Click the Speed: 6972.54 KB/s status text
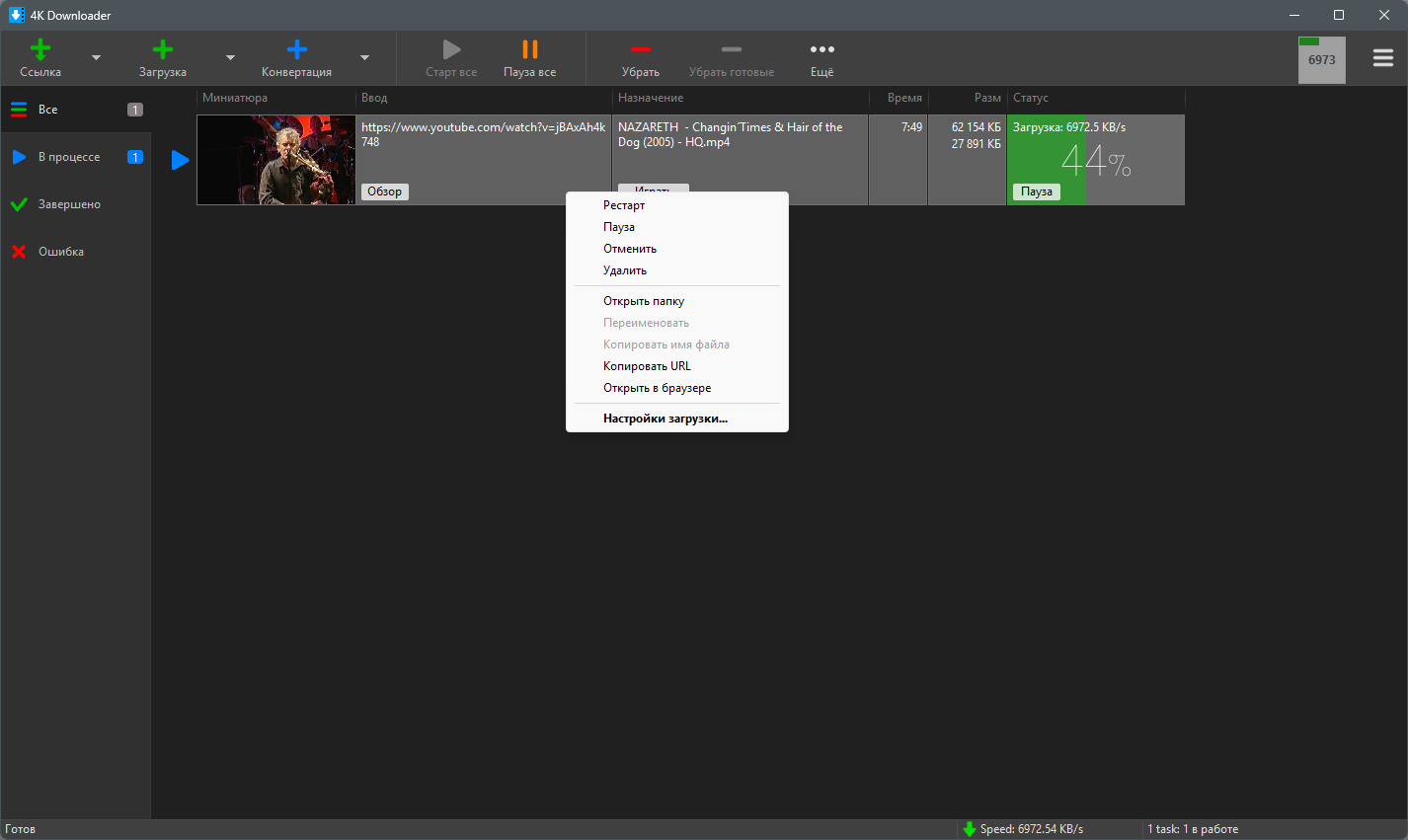 point(1032,829)
